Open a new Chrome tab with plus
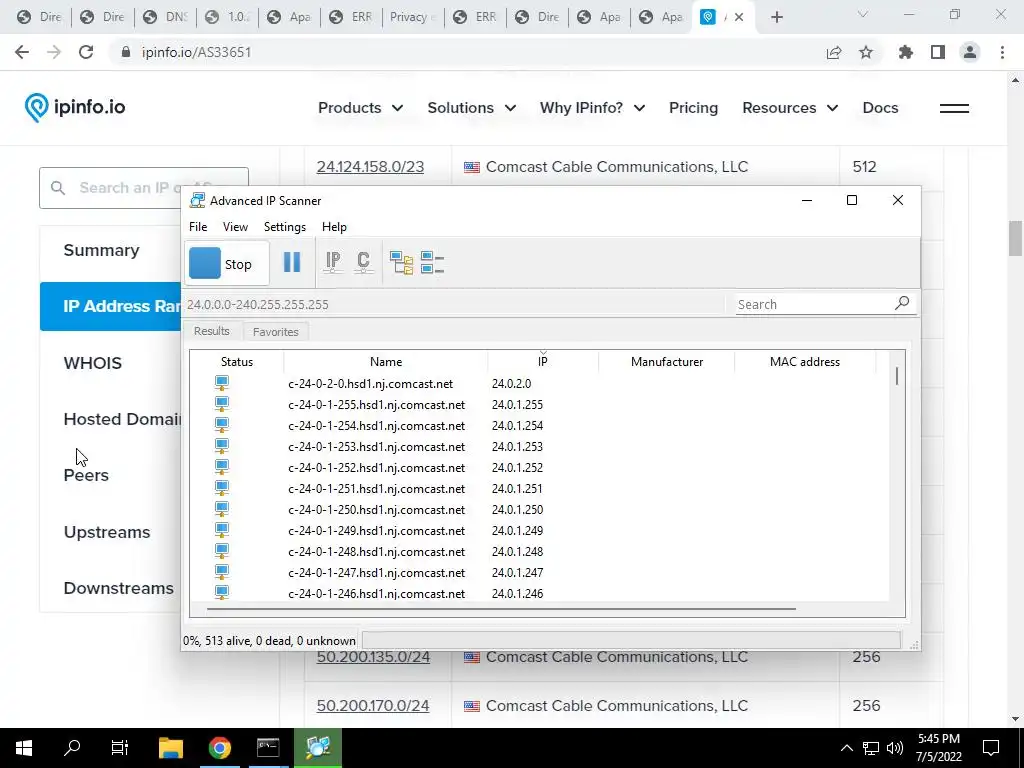 click(x=776, y=17)
